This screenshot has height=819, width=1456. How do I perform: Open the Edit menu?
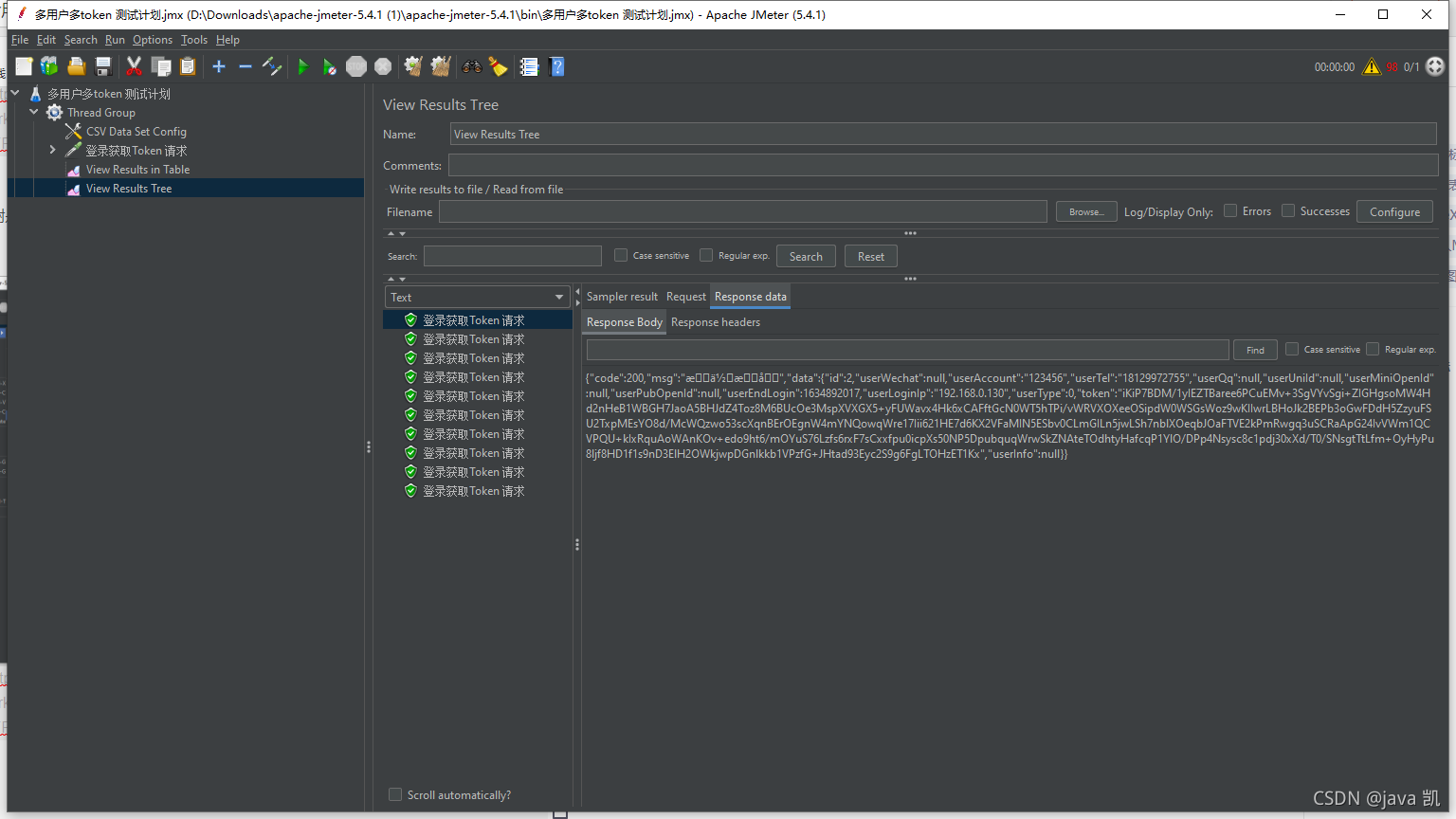46,40
